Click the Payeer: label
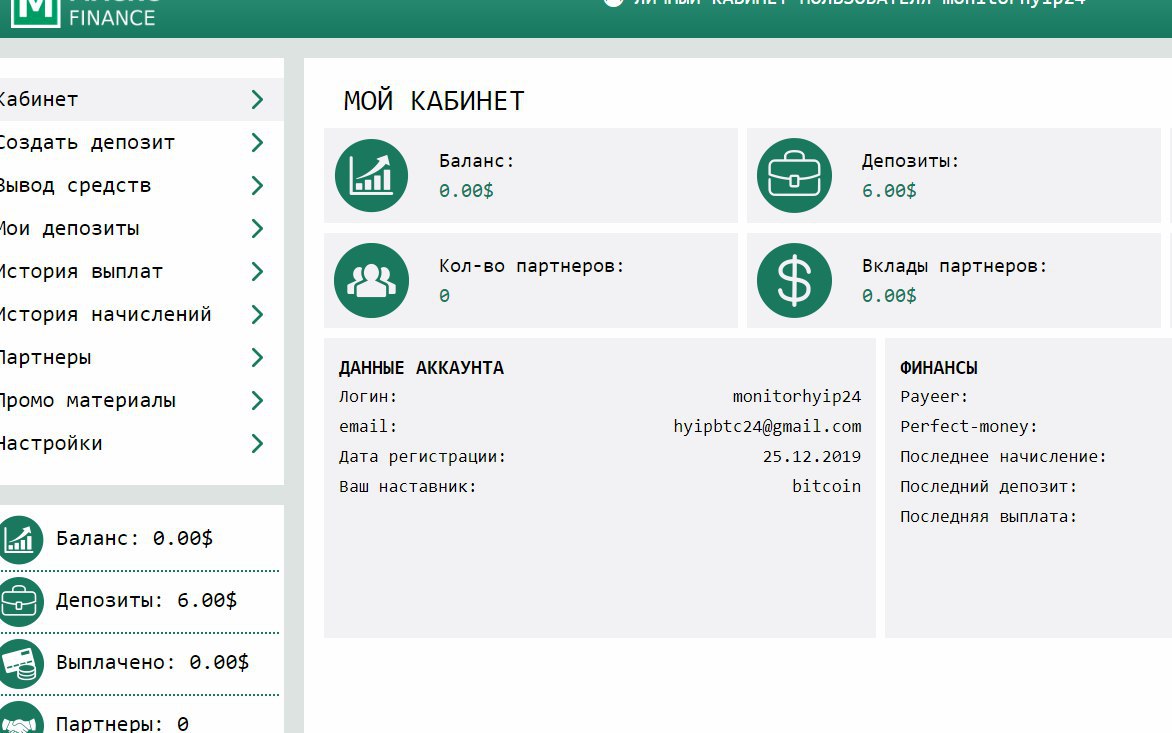This screenshot has height=733, width=1172. tap(934, 397)
